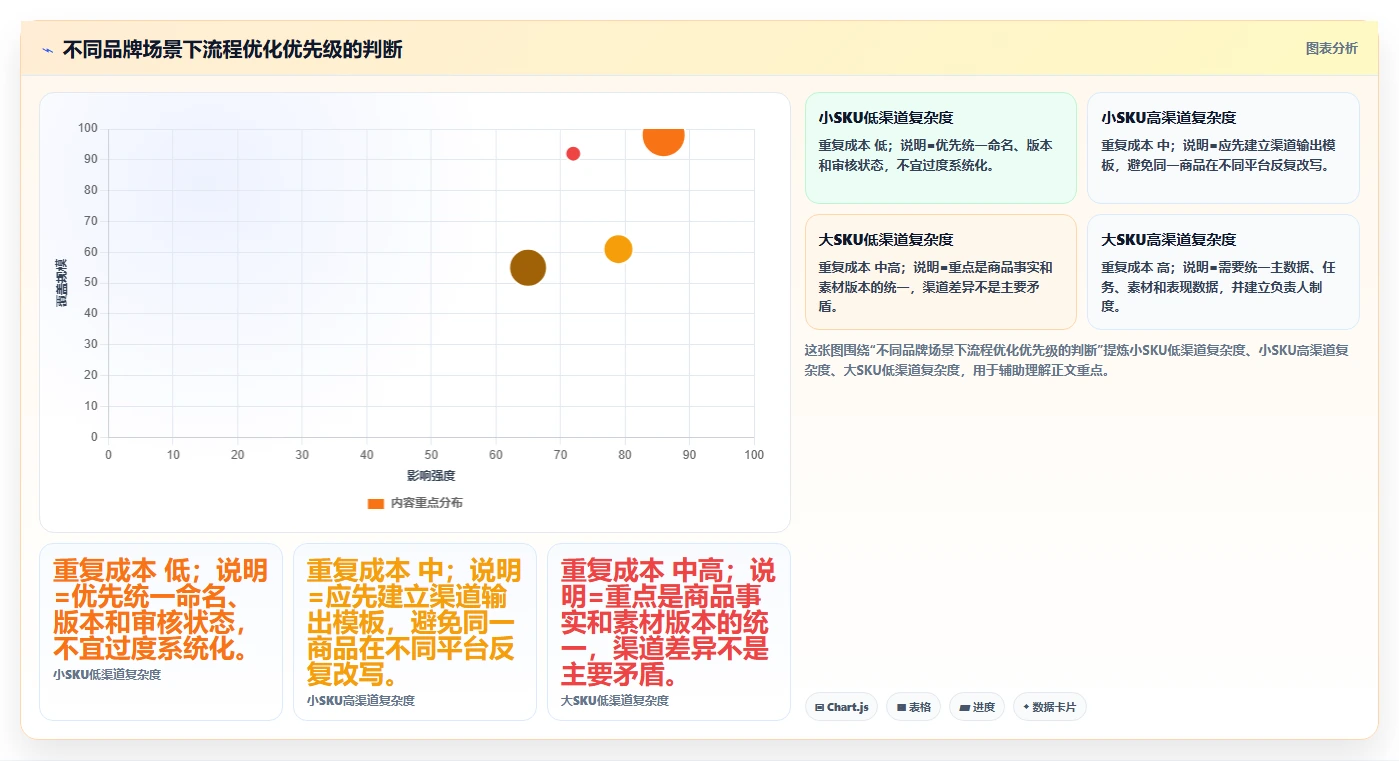Click the 覆盖规模 y-axis title
This screenshot has width=1399, height=761.
(62, 282)
